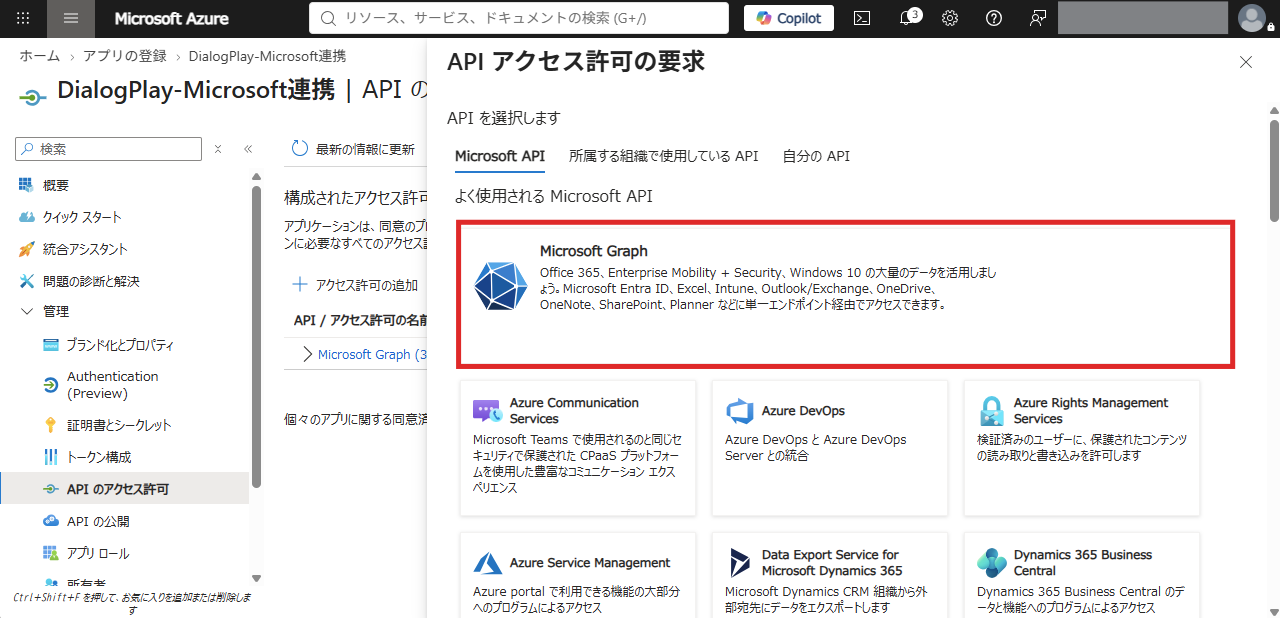Click the Microsoft Azure home title
1280x618 pixels.
coord(171,18)
